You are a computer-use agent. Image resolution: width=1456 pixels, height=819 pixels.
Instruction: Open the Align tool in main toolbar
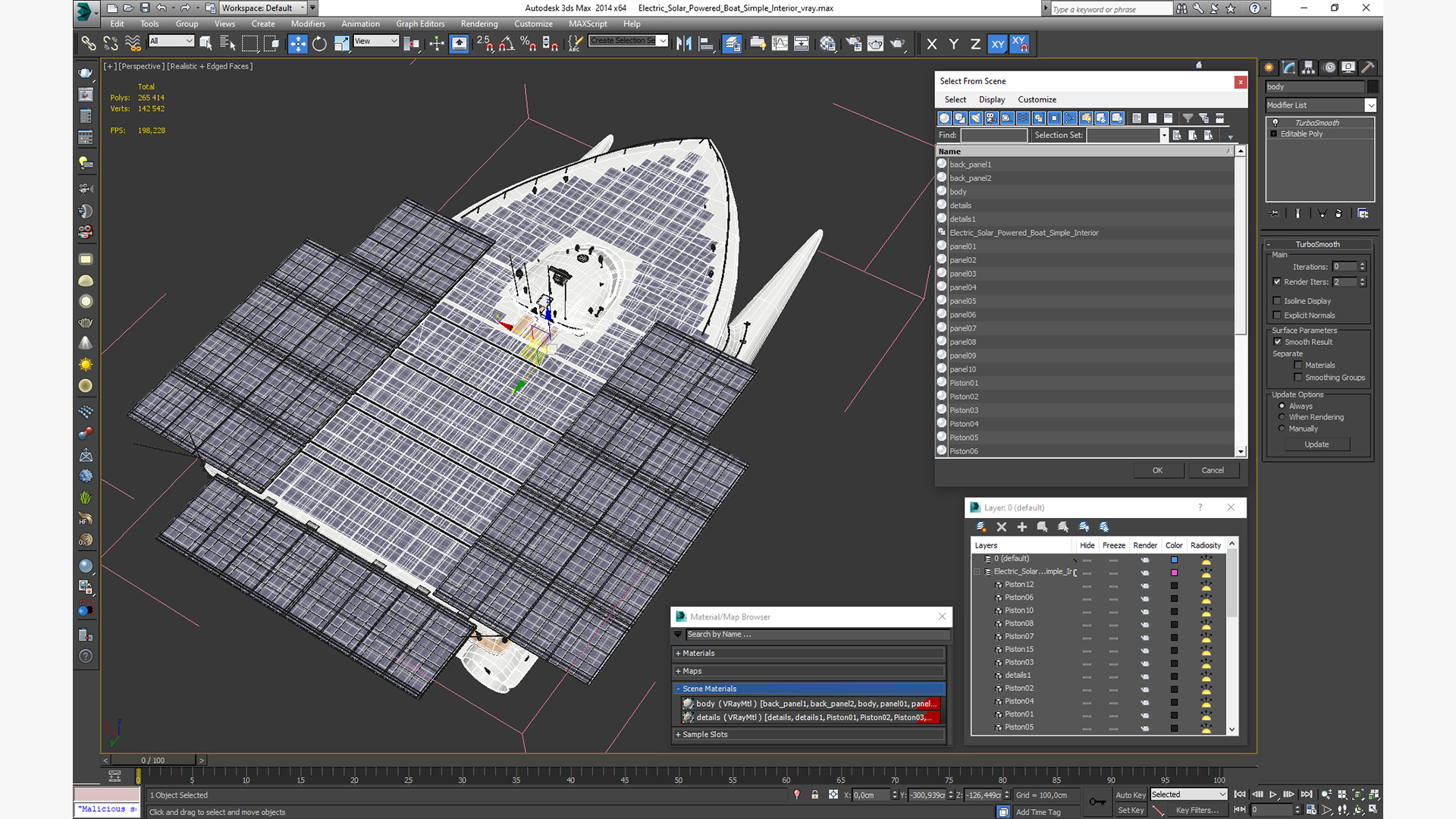[706, 44]
